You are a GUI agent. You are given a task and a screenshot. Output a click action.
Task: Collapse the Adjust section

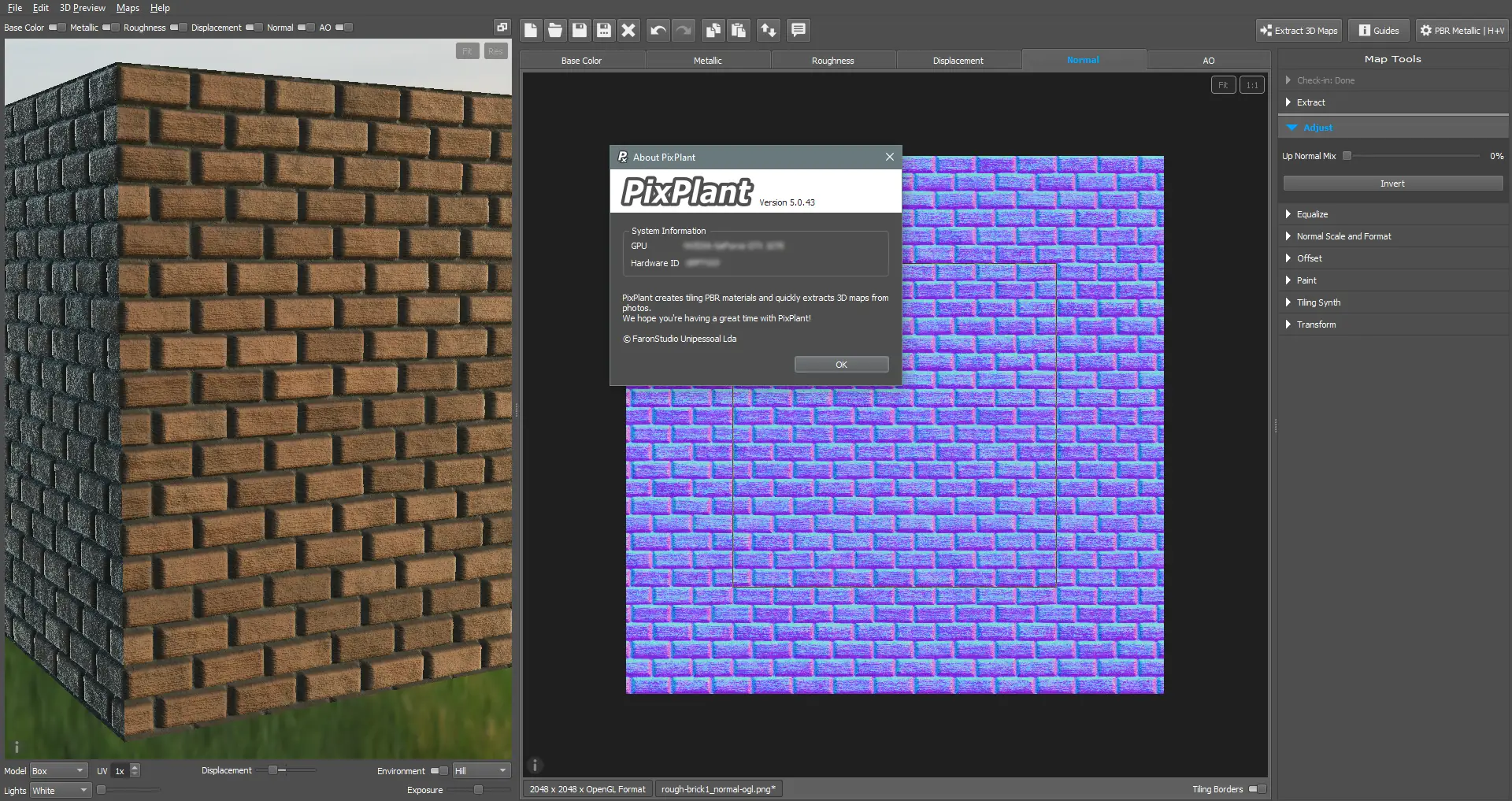(x=1393, y=128)
